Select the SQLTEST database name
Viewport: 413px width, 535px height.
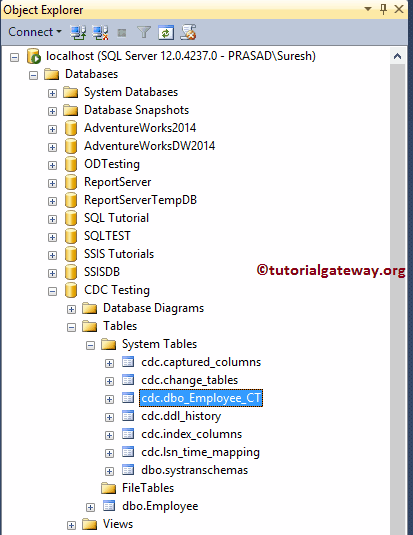pos(108,236)
